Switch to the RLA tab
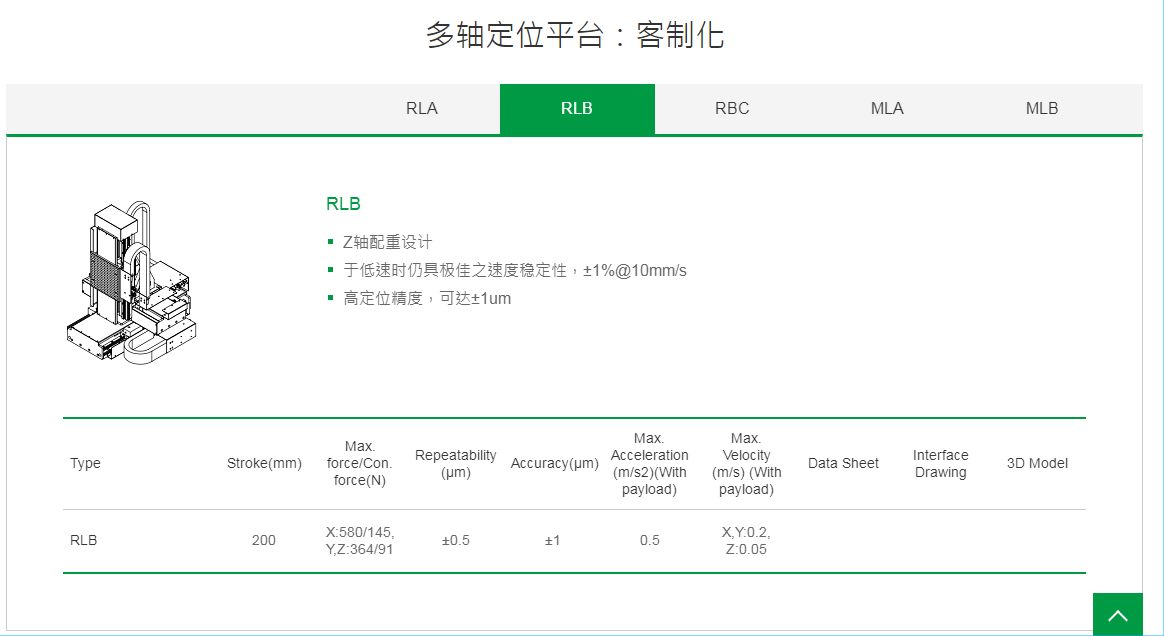1164x636 pixels. [x=421, y=108]
